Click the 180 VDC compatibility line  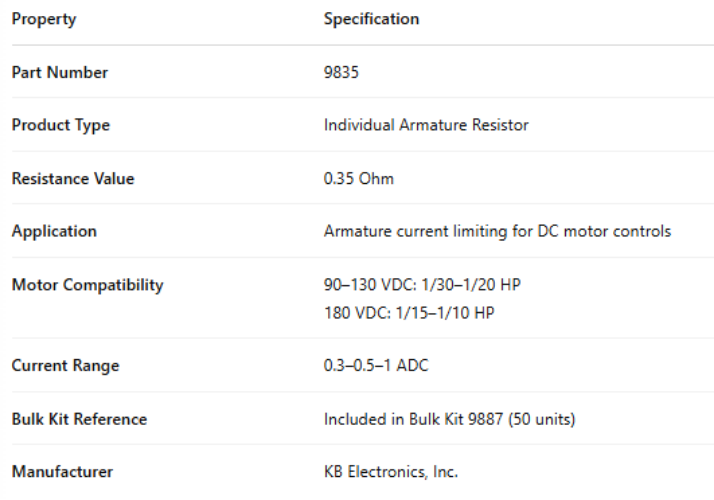click(x=410, y=311)
